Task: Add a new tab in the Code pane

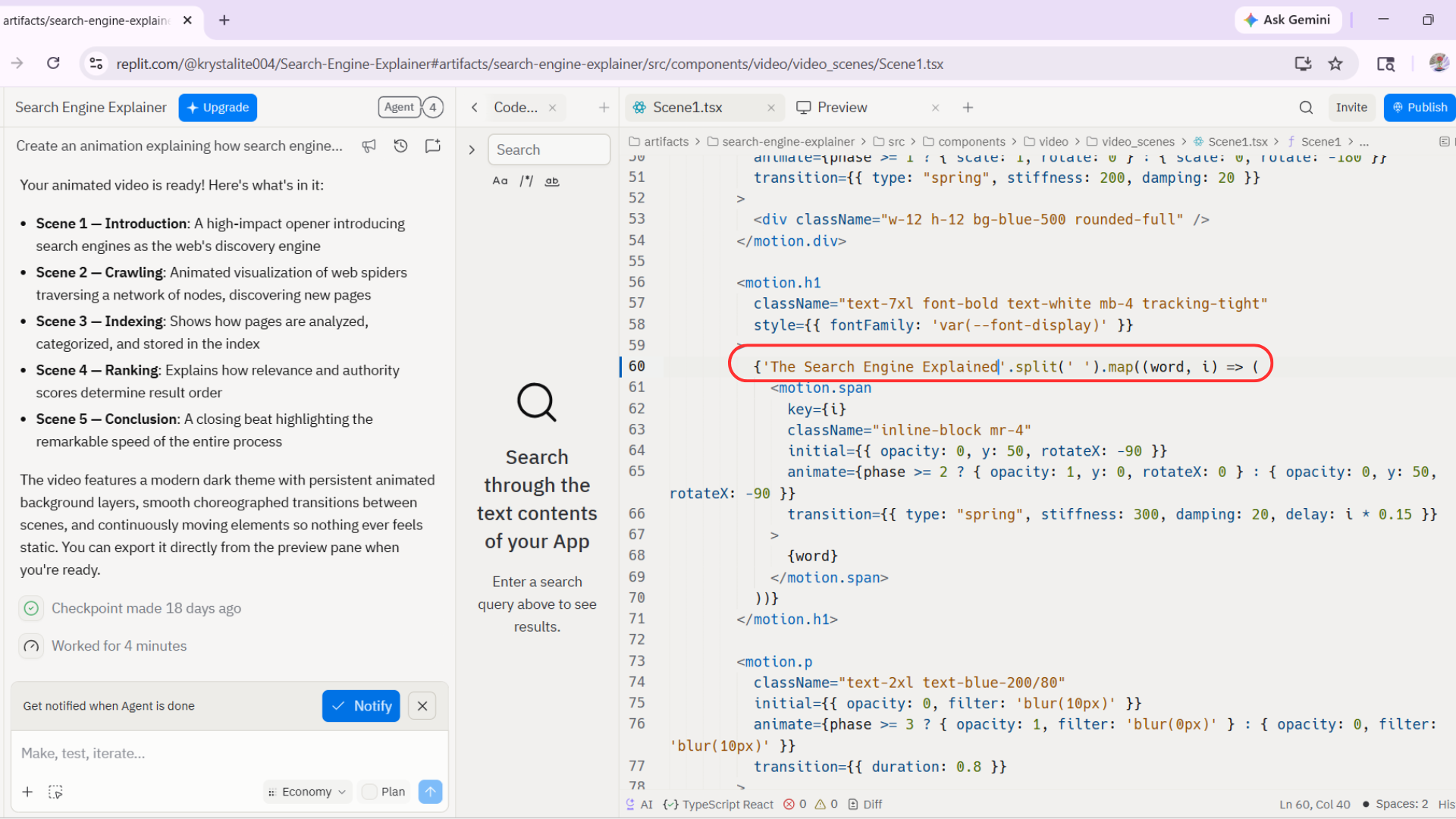Action: (604, 108)
